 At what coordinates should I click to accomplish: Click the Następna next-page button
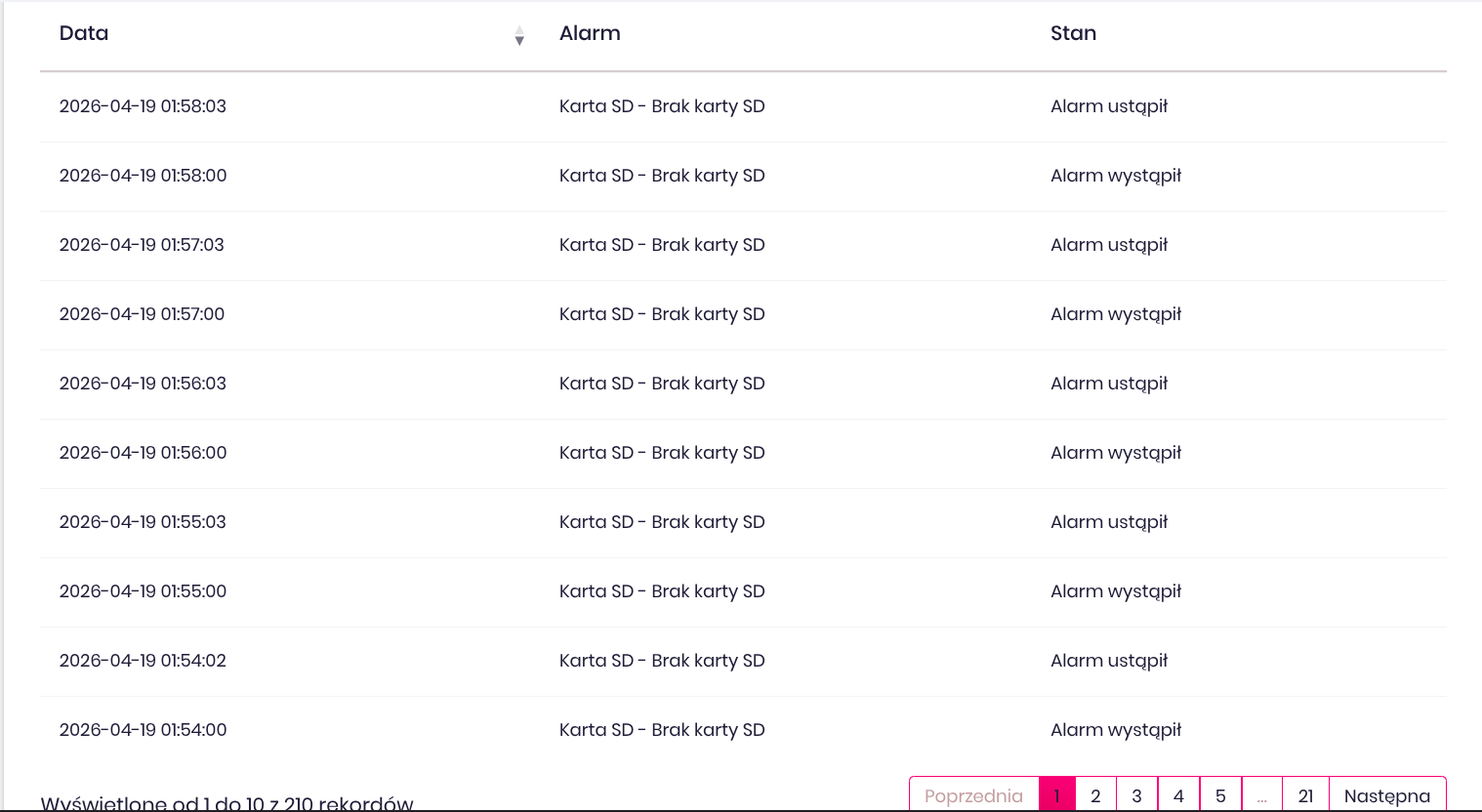click(1386, 795)
